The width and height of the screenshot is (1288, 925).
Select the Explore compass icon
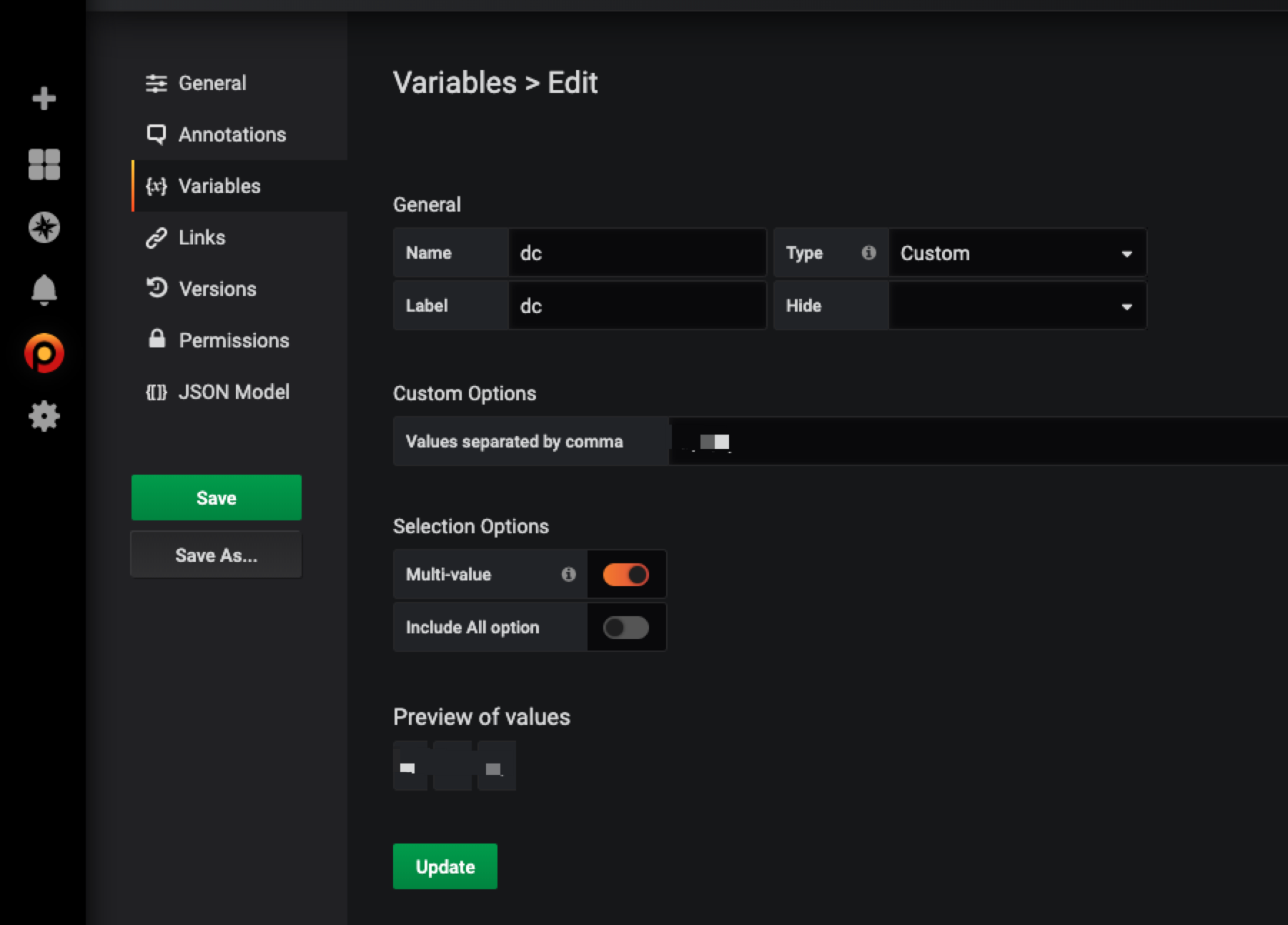point(44,227)
